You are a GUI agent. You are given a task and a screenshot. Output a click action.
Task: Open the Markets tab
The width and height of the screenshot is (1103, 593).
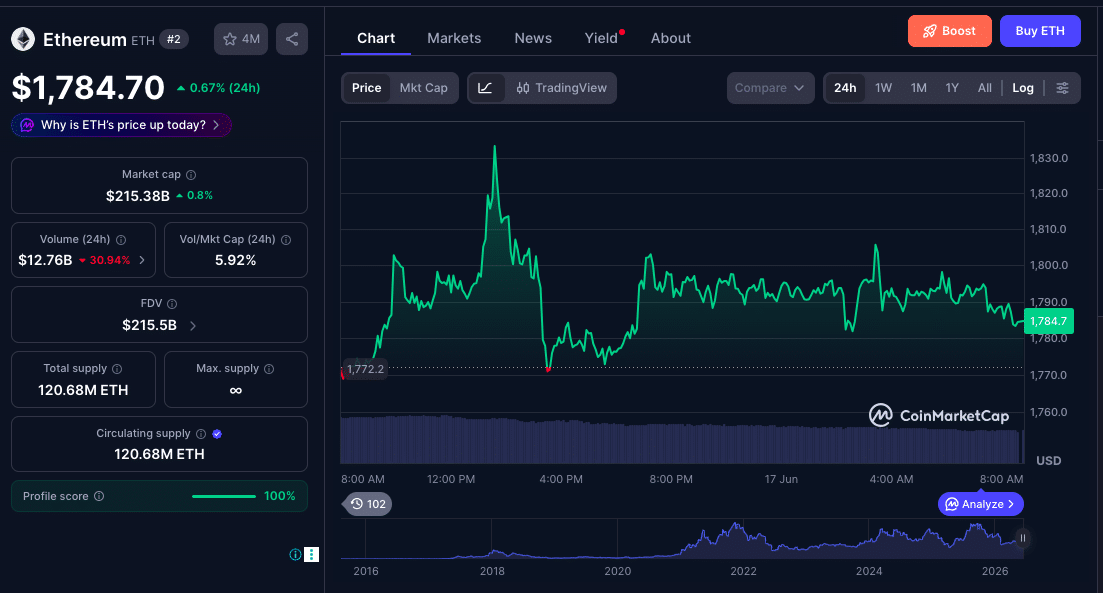[454, 39]
